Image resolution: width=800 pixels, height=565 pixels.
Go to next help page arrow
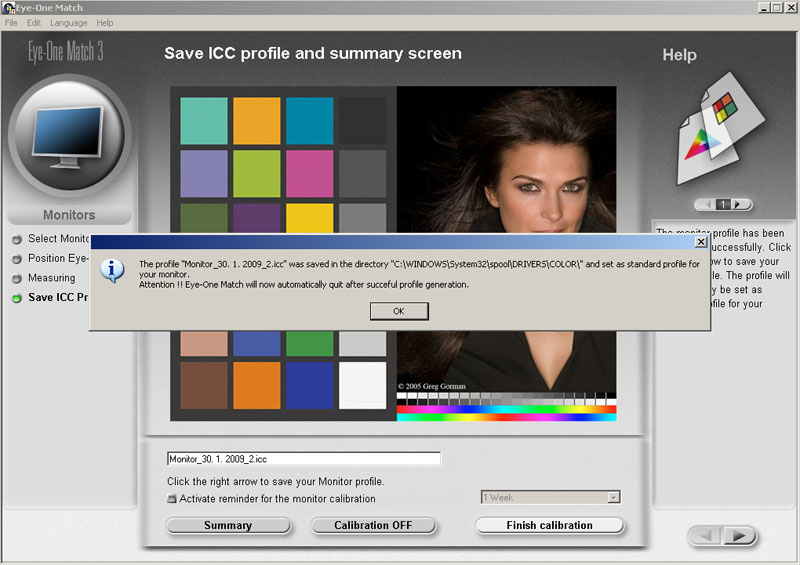(x=739, y=205)
